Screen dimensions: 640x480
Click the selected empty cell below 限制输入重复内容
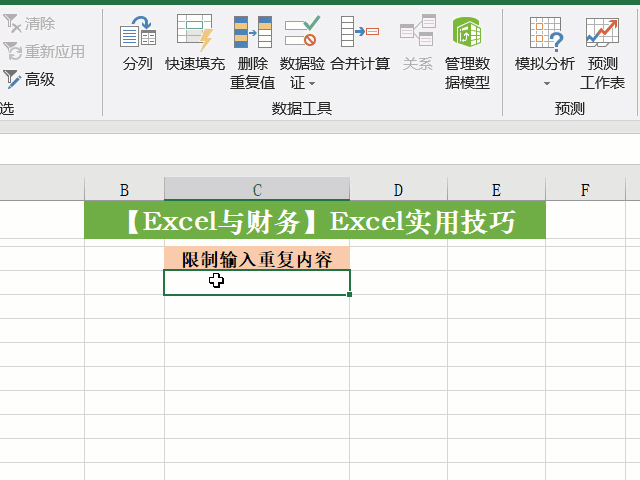coord(257,282)
